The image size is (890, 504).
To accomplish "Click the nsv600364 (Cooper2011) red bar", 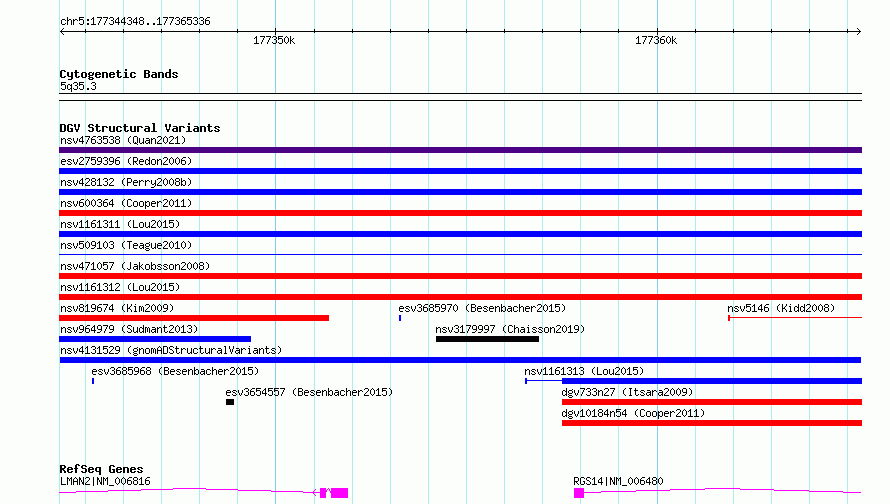I will point(460,213).
